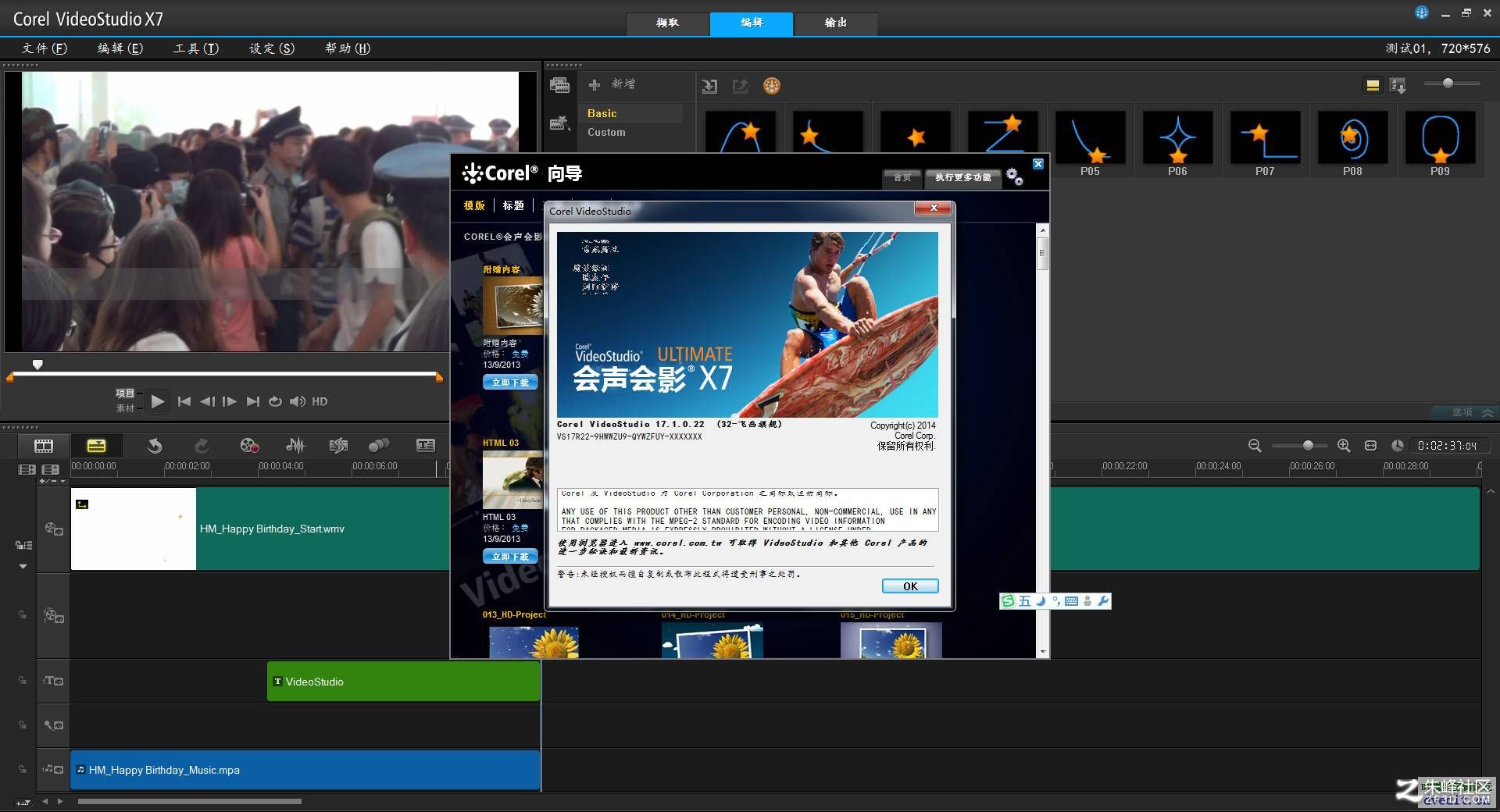The width and height of the screenshot is (1500, 812).
Task: Jump to start of preview clip
Action: tap(184, 401)
